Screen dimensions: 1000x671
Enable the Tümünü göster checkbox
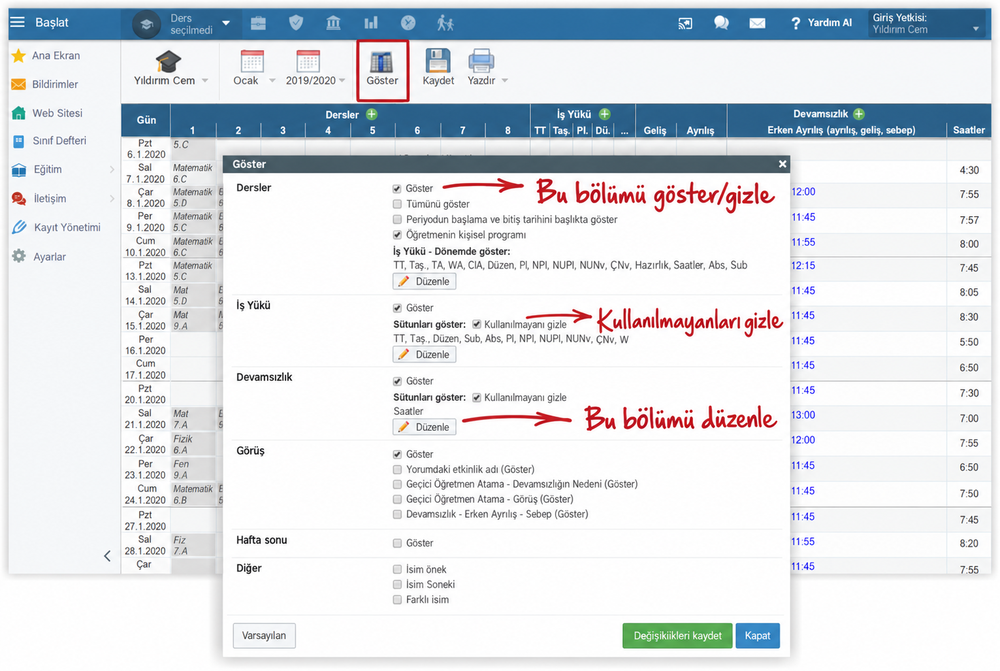397,204
